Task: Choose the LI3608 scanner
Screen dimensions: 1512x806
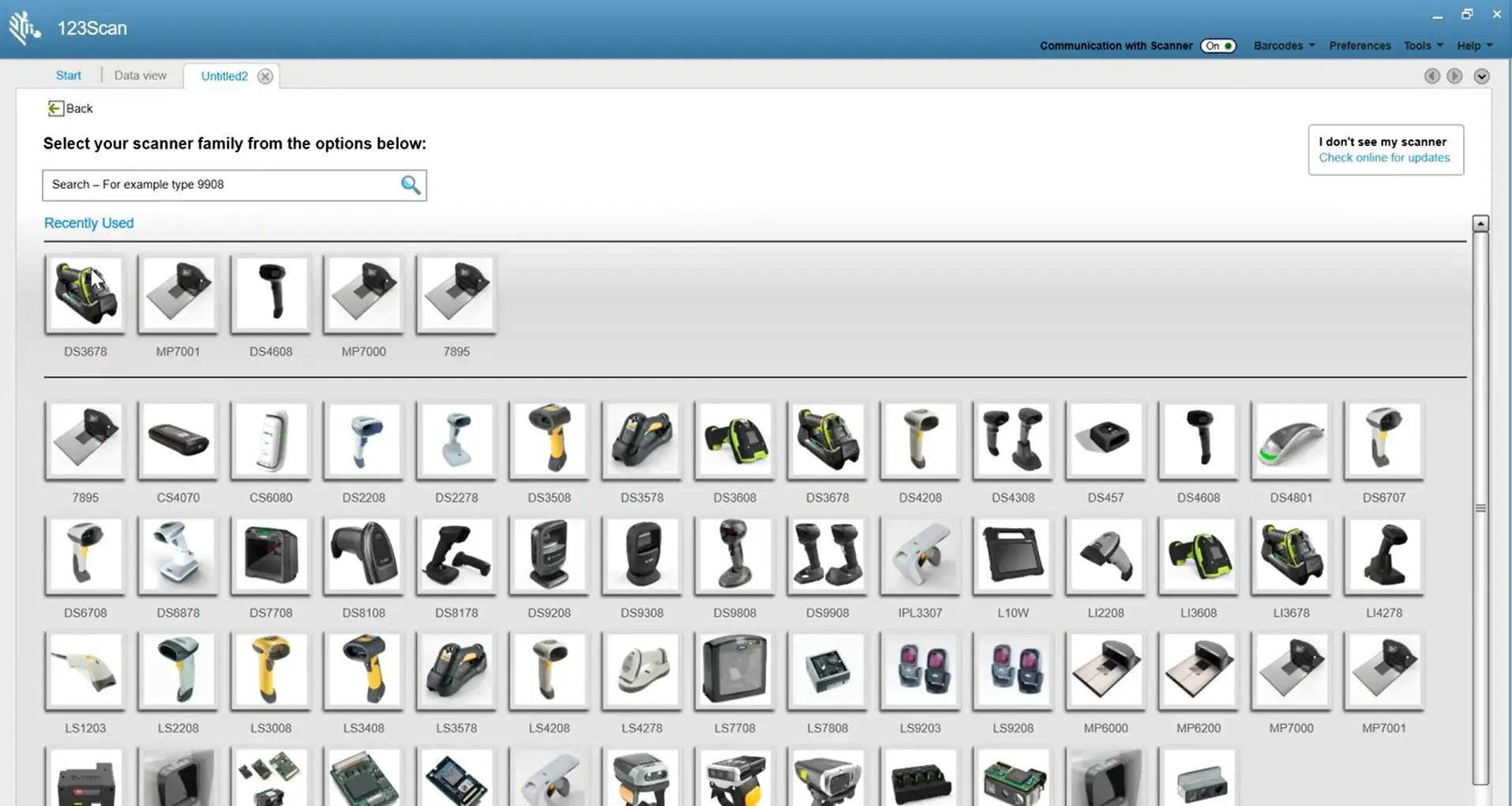Action: point(1199,556)
